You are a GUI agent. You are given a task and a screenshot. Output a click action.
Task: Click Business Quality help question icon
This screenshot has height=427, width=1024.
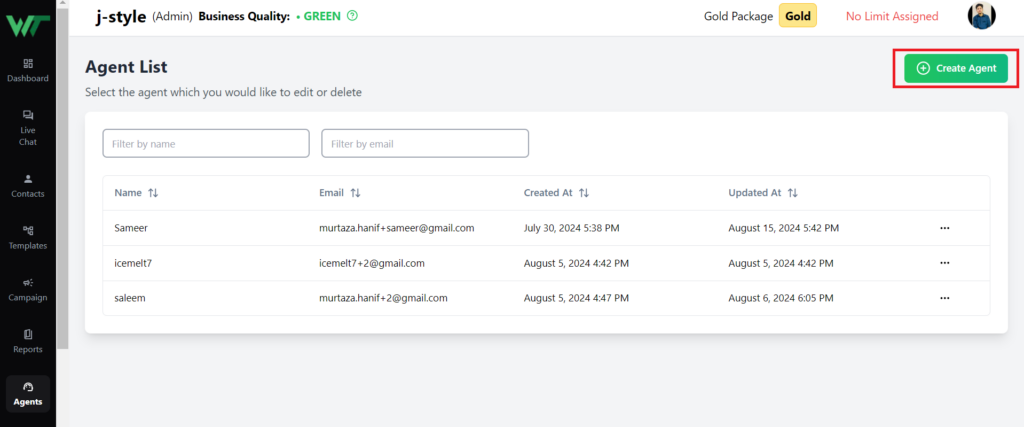[353, 16]
